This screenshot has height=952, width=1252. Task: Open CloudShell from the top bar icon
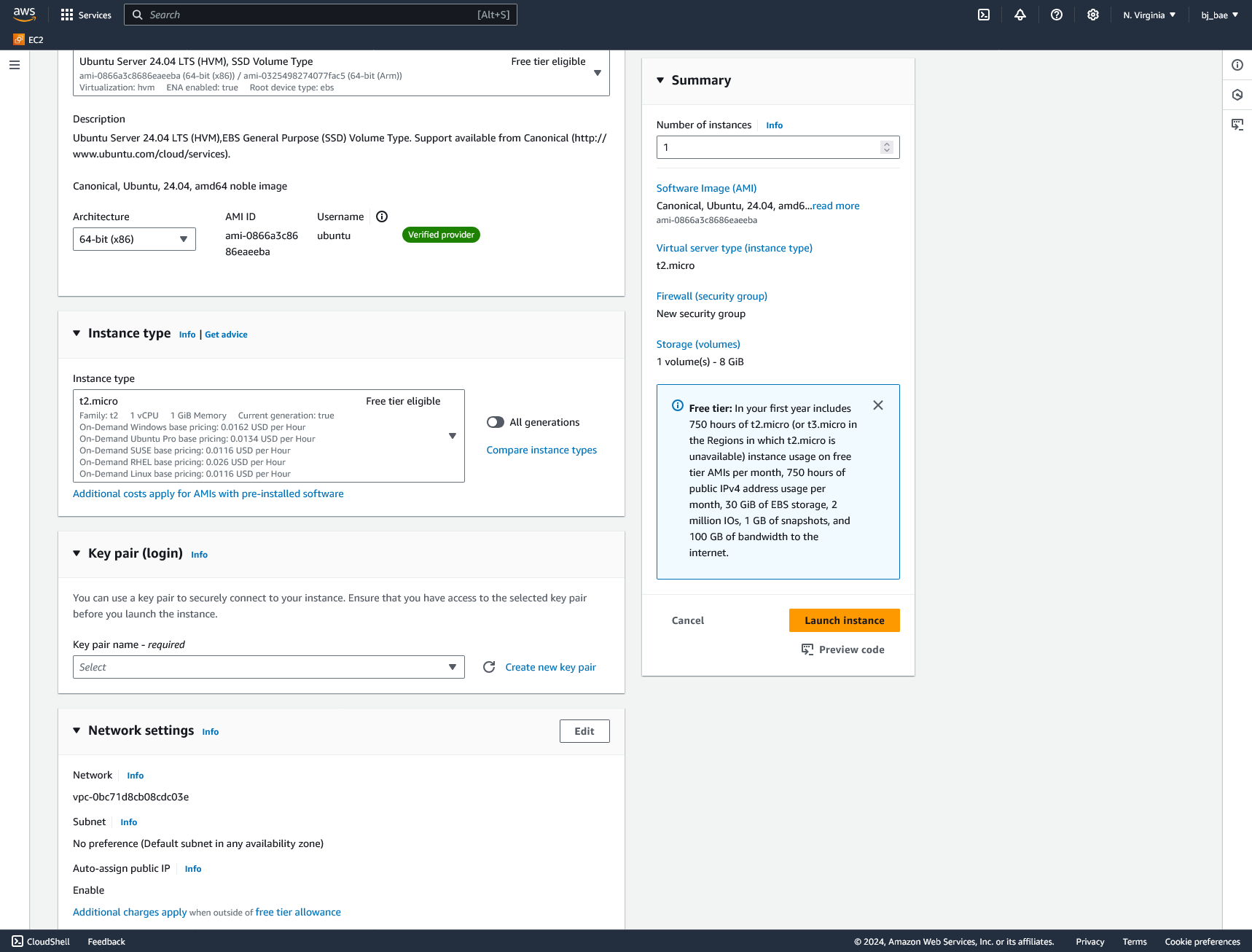984,15
